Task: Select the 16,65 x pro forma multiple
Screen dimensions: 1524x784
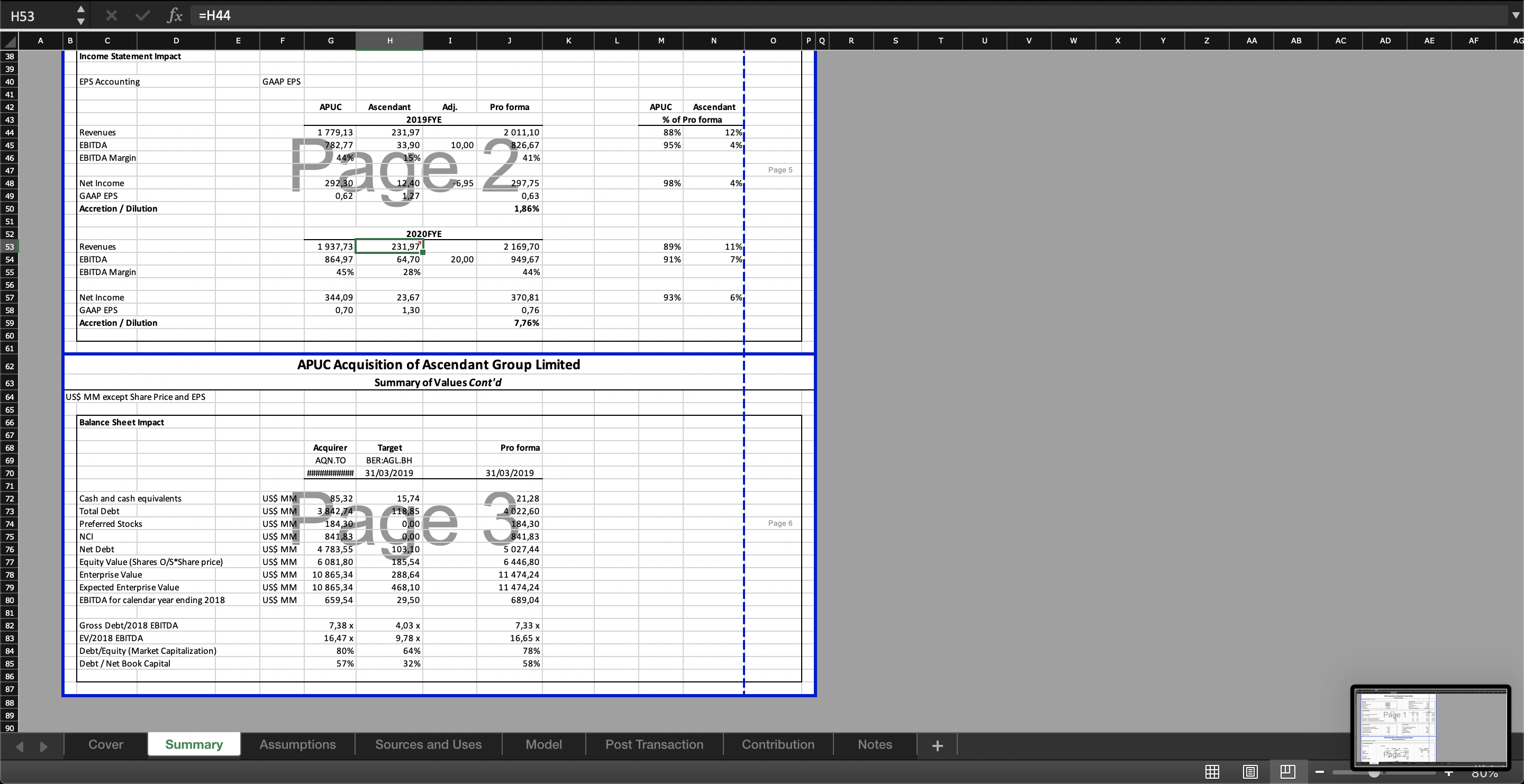Action: pyautogui.click(x=510, y=638)
